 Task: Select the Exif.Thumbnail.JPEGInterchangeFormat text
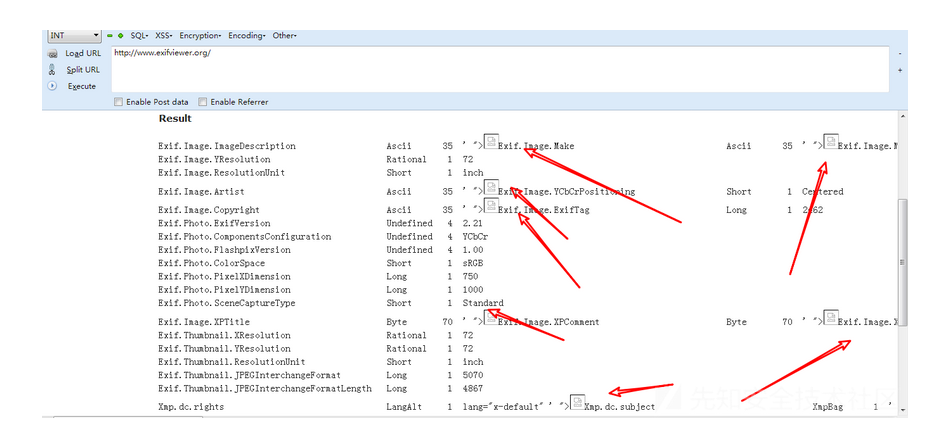pos(250,375)
